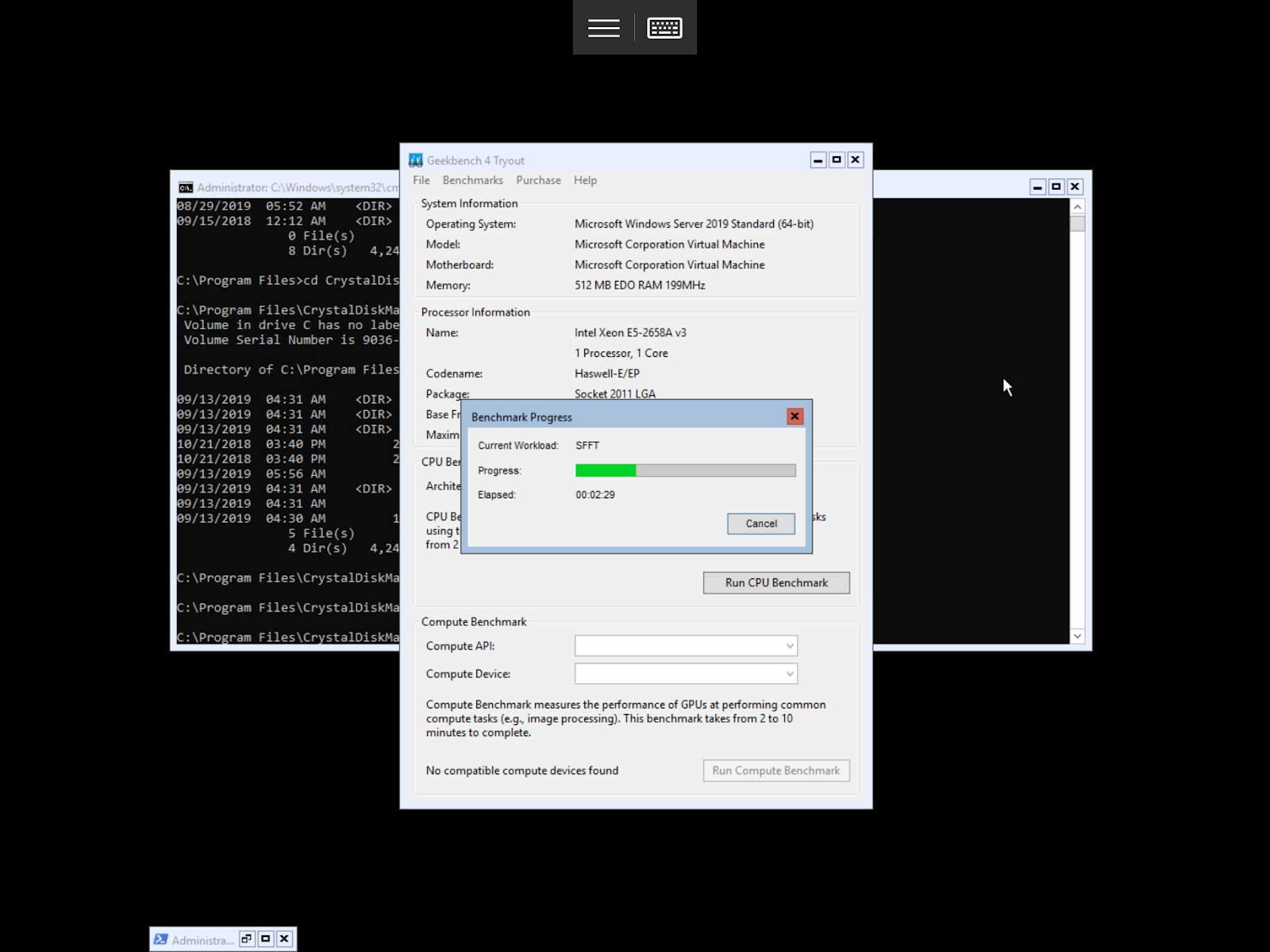The image size is (1270, 952).
Task: Click the benchmark progress bar
Action: (686, 470)
